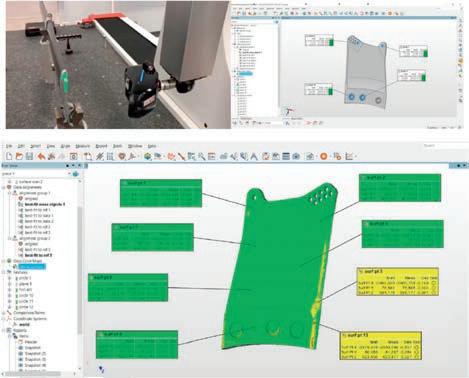Click the yellow surf pt 3 annotation box
Viewport: 469px width, 378px height.
point(398,282)
